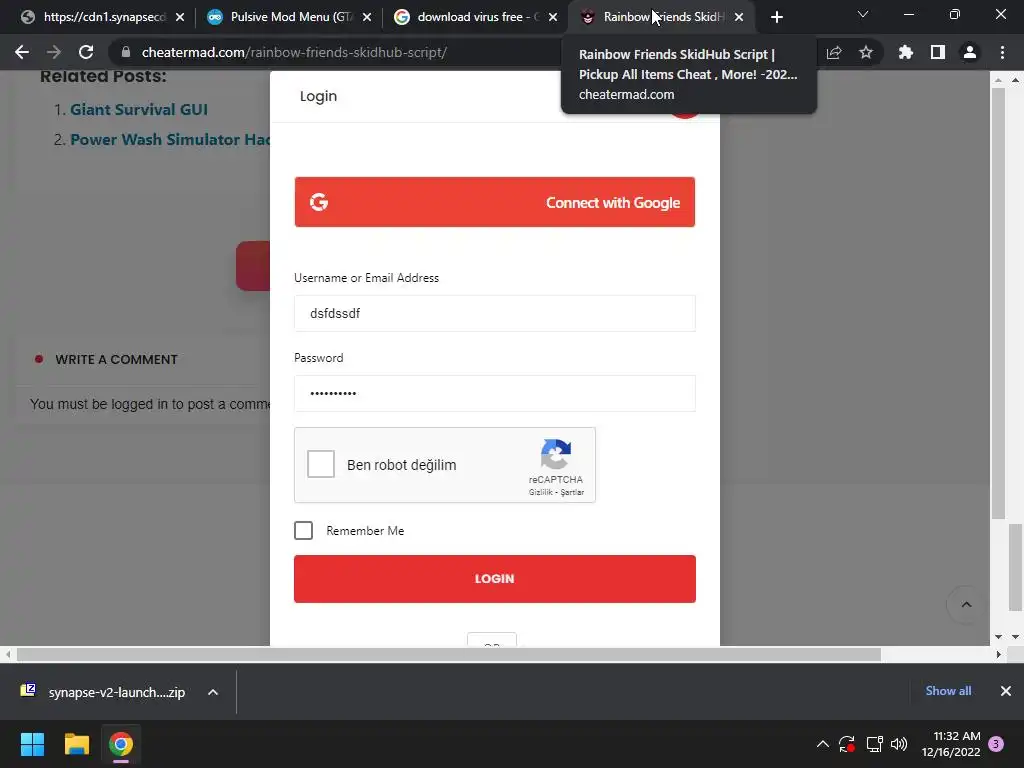The image size is (1024, 768).
Task: Check the Ben robot değilim reCAPTCHA box
Action: point(321,464)
